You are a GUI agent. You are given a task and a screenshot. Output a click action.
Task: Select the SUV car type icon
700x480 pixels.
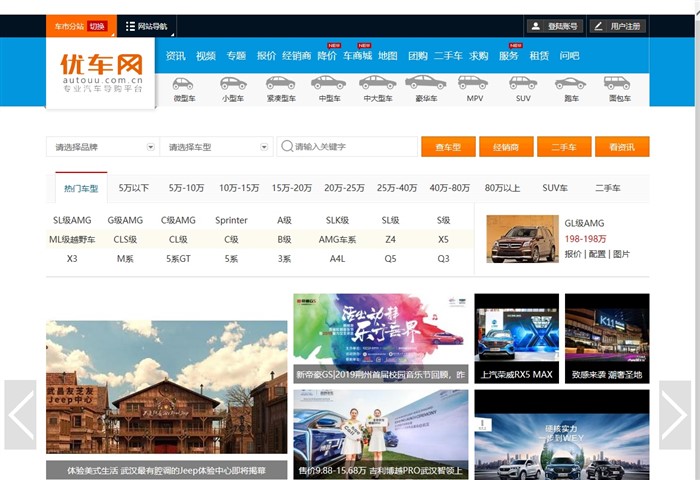523,83
